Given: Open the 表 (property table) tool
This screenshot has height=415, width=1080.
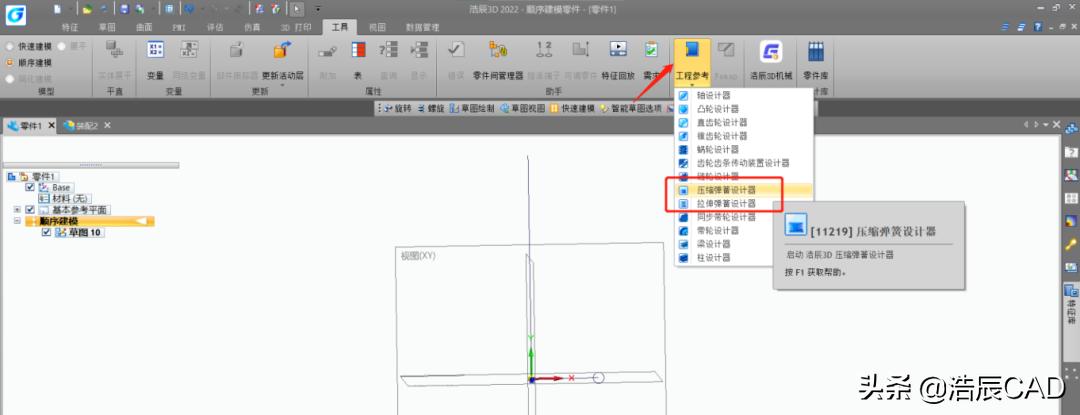Looking at the screenshot, I should click(358, 60).
